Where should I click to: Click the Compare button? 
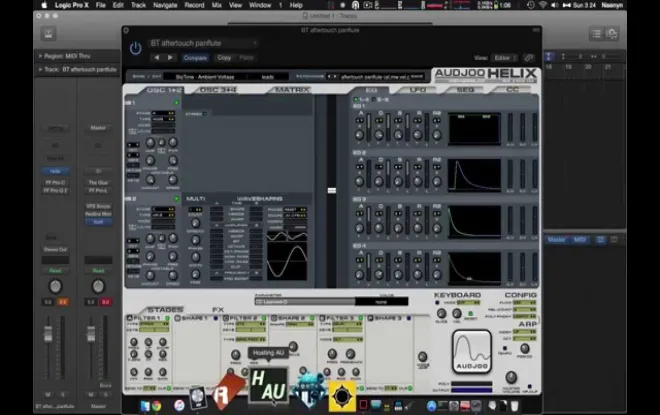point(195,58)
